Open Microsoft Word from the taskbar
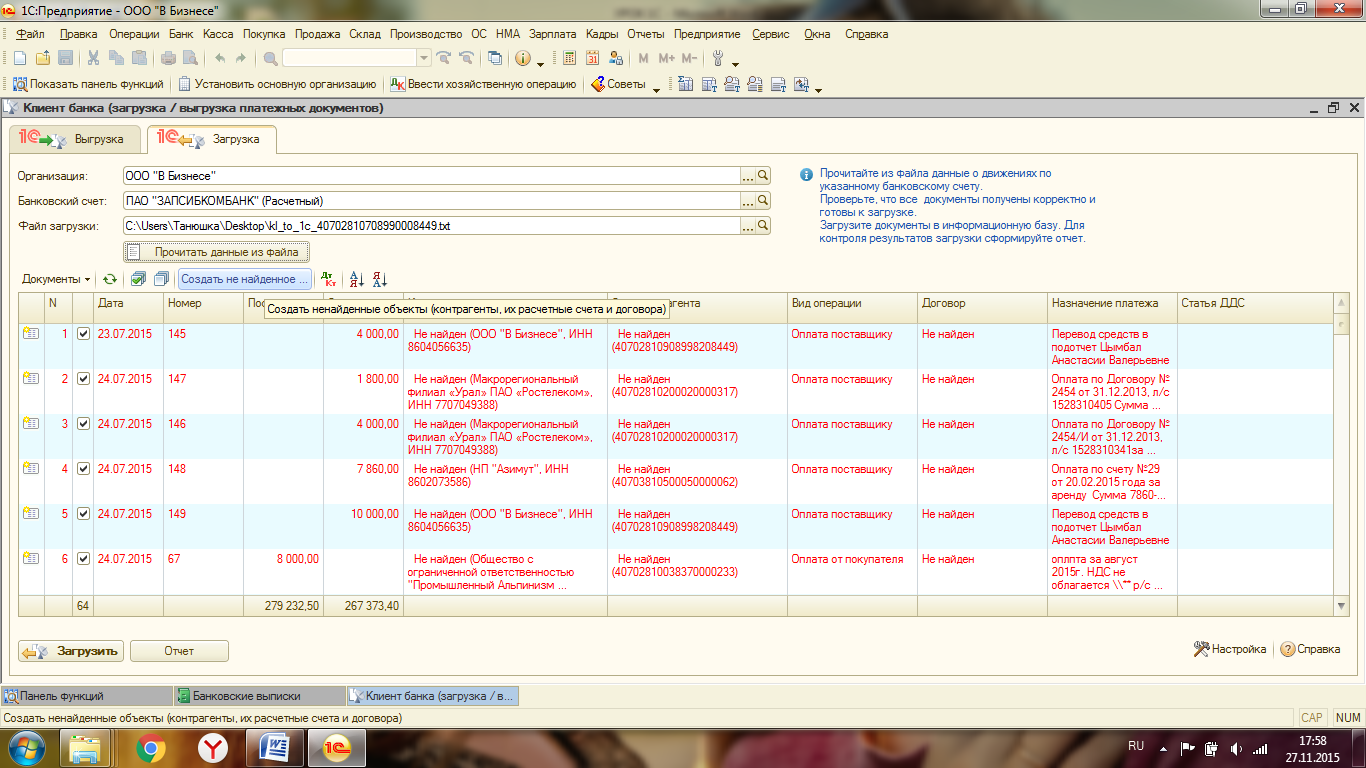Viewport: 1366px width, 768px height. [274, 747]
